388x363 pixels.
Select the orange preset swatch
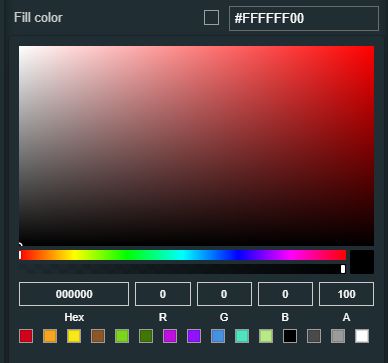coord(50,336)
